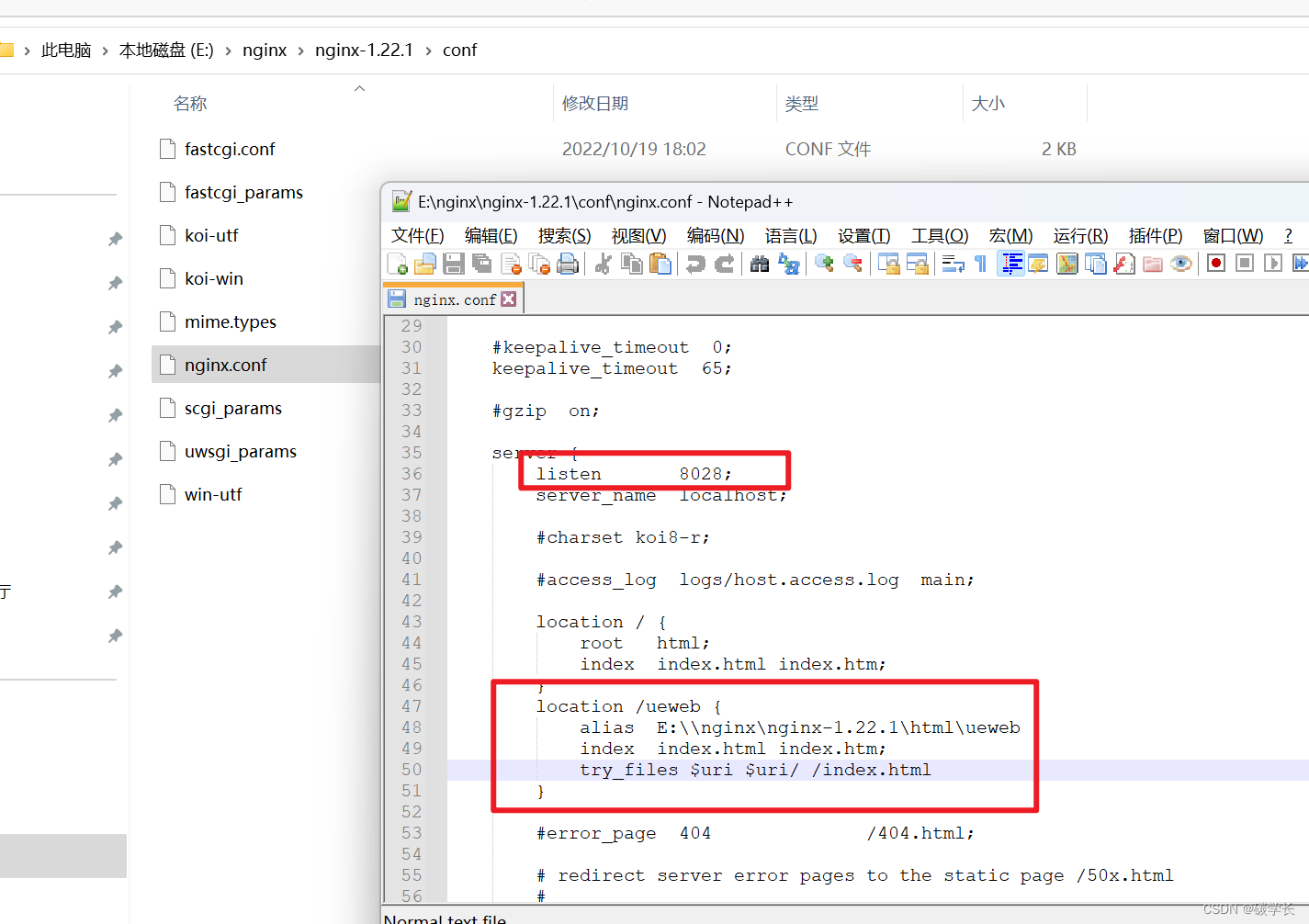Click the Playback macro icon
The image size is (1309, 924).
[1272, 265]
